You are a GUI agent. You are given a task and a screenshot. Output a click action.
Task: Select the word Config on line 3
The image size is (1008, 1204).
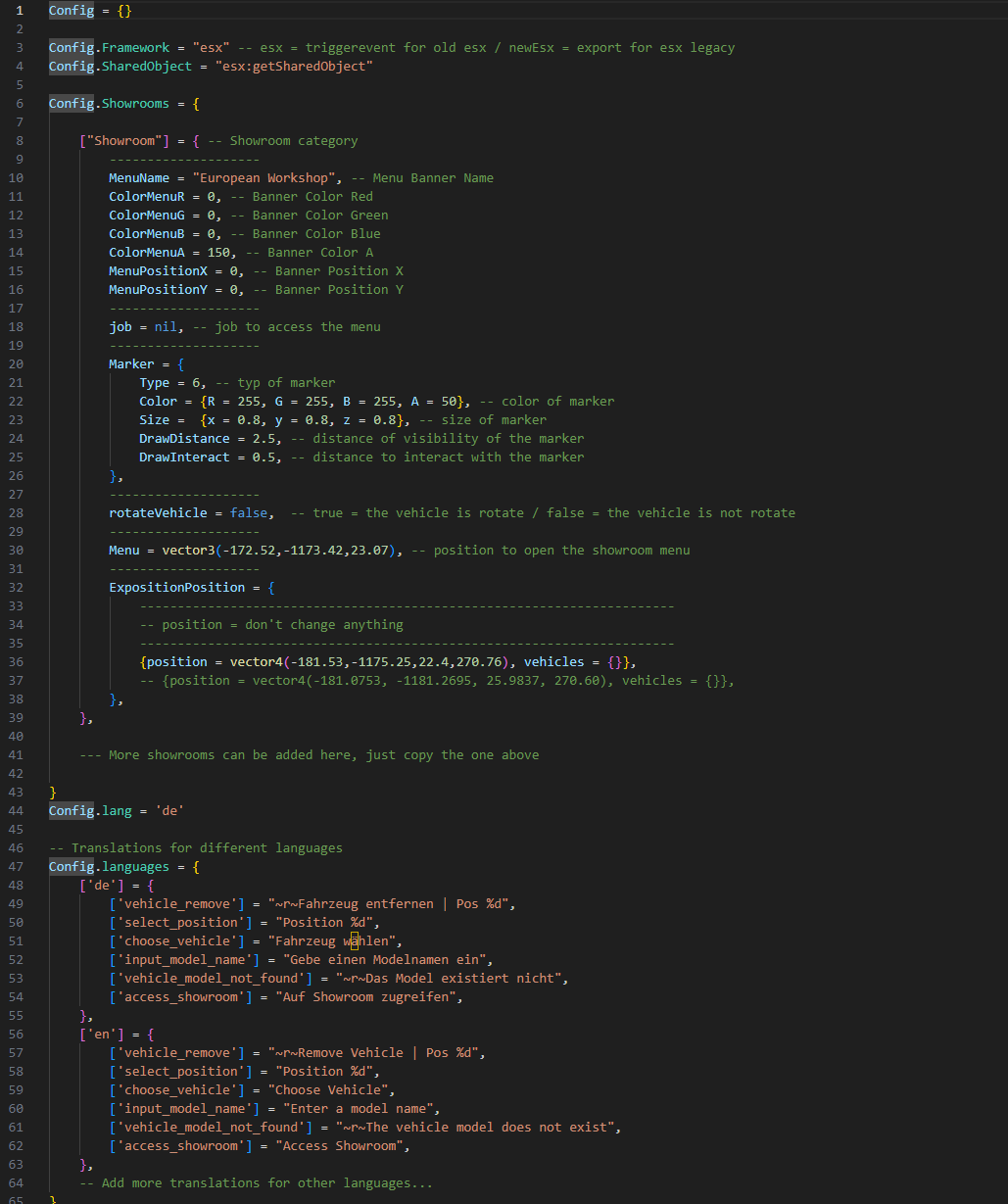point(71,47)
